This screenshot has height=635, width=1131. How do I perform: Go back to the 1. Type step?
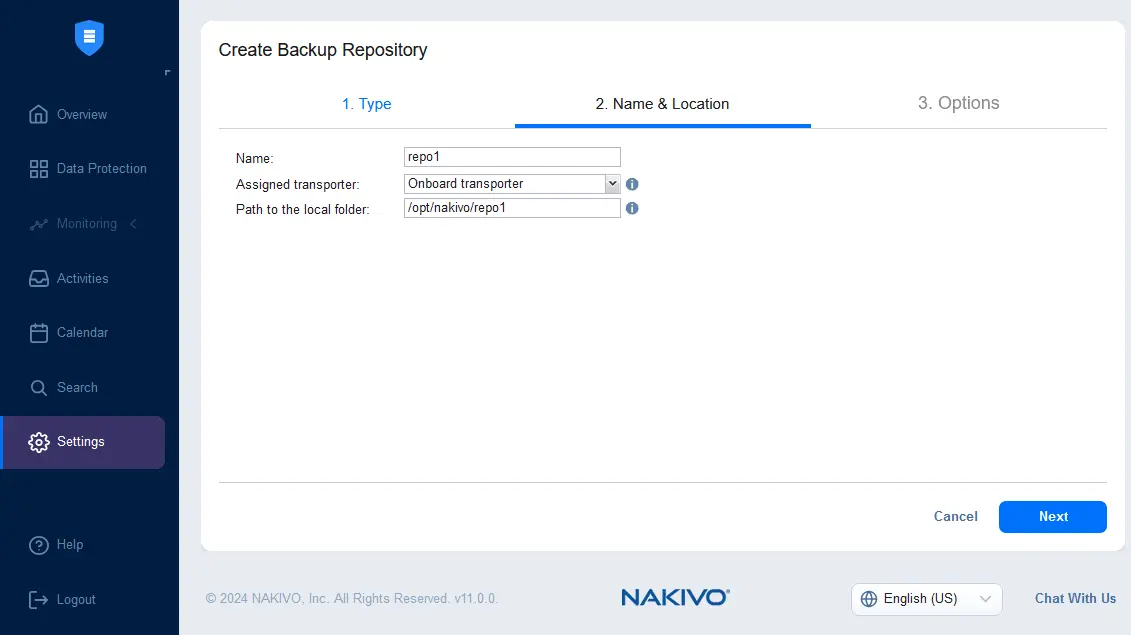(x=366, y=104)
